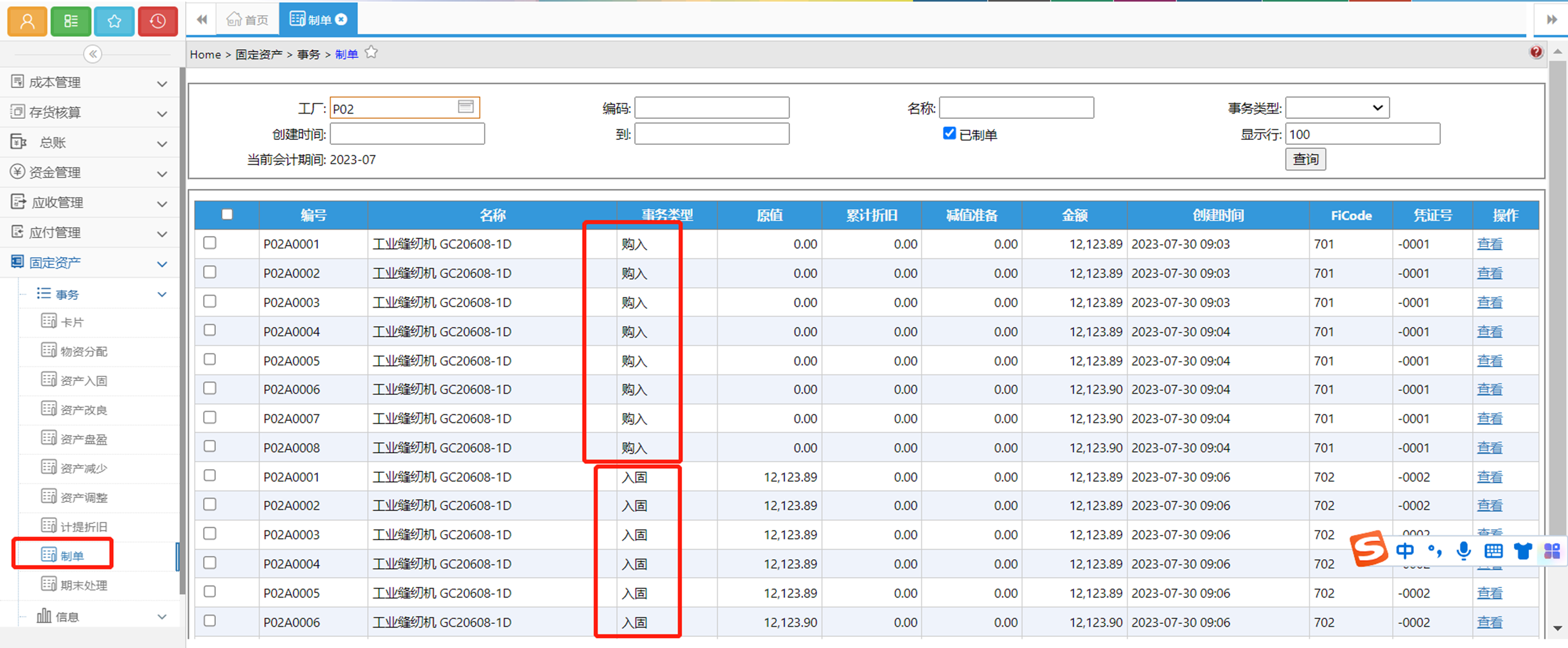Open the red history clock icon
The width and height of the screenshot is (1568, 648).
pyautogui.click(x=158, y=21)
